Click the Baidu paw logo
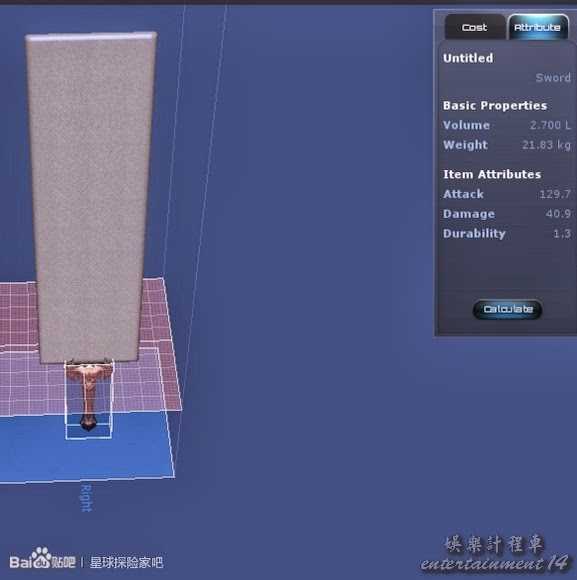 pos(41,558)
